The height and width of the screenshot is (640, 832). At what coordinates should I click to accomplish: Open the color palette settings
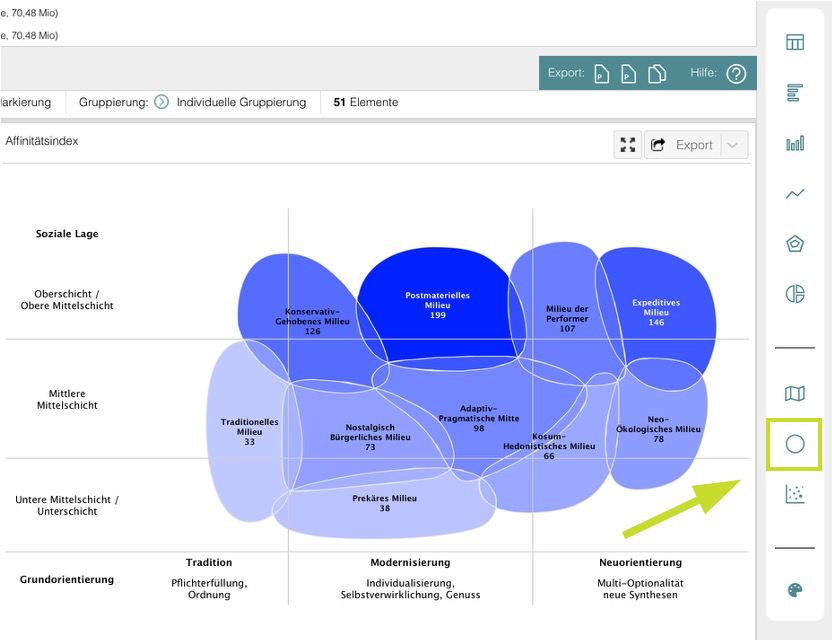795,590
